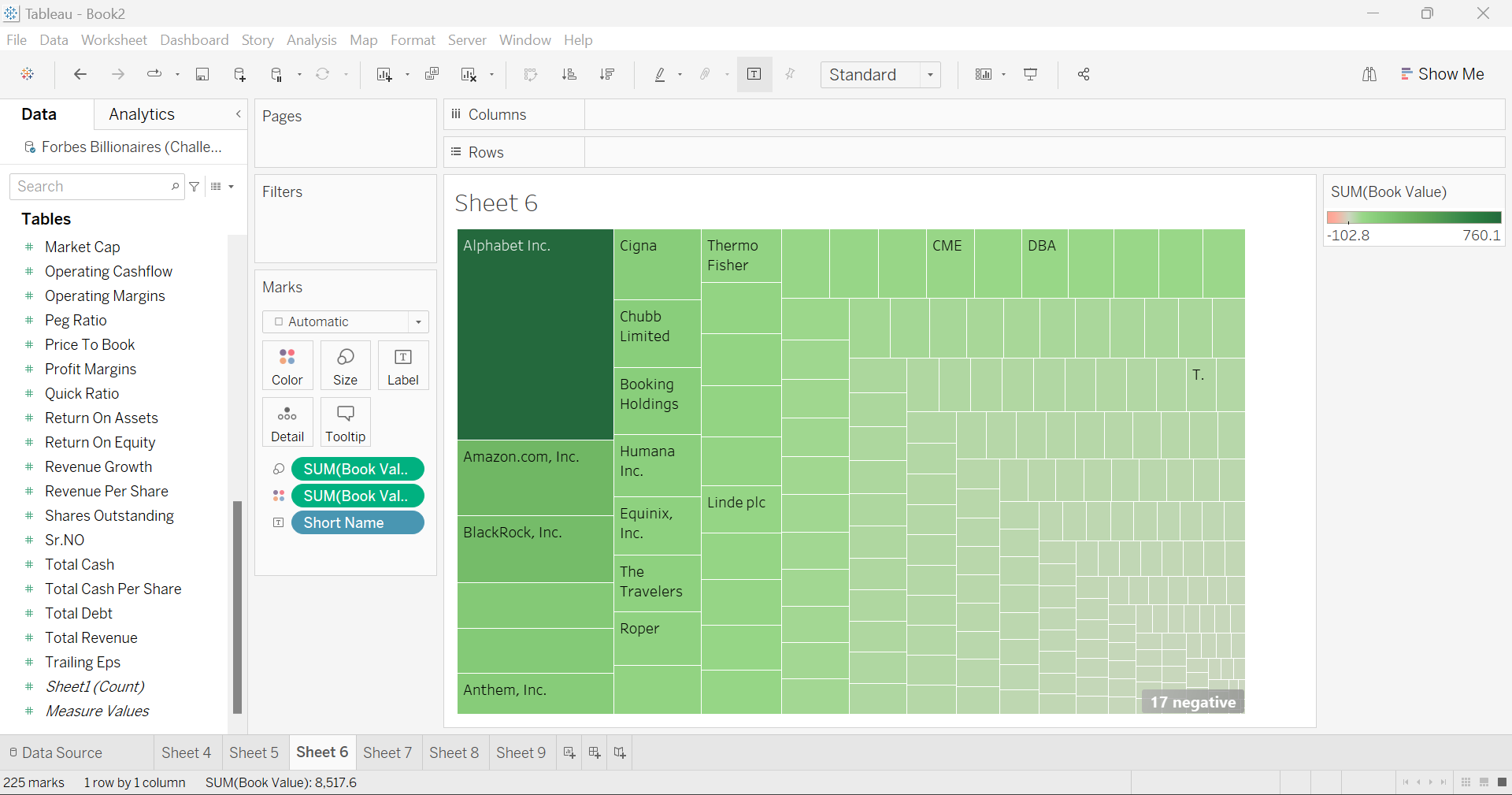Viewport: 1512px width, 795px height.
Task: Click the Save icon in toolbar
Action: [202, 74]
